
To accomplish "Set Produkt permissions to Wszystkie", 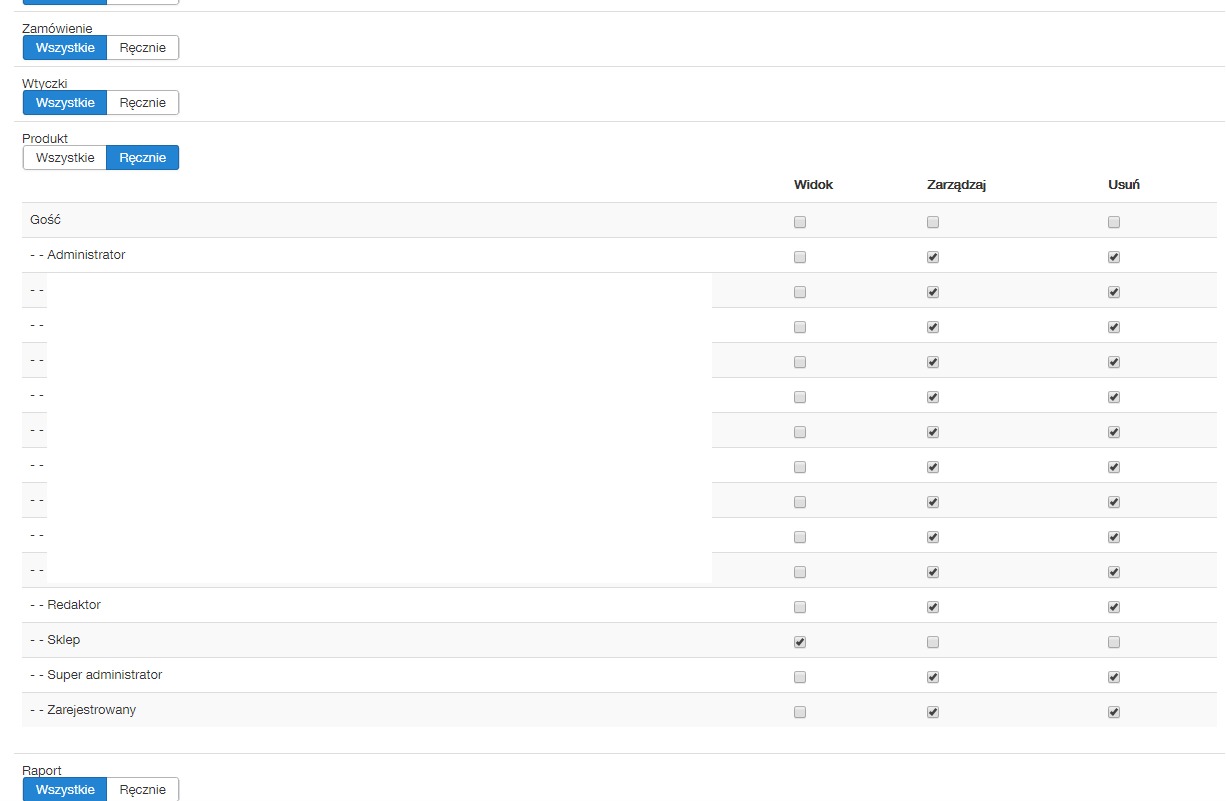I will [x=65, y=157].
